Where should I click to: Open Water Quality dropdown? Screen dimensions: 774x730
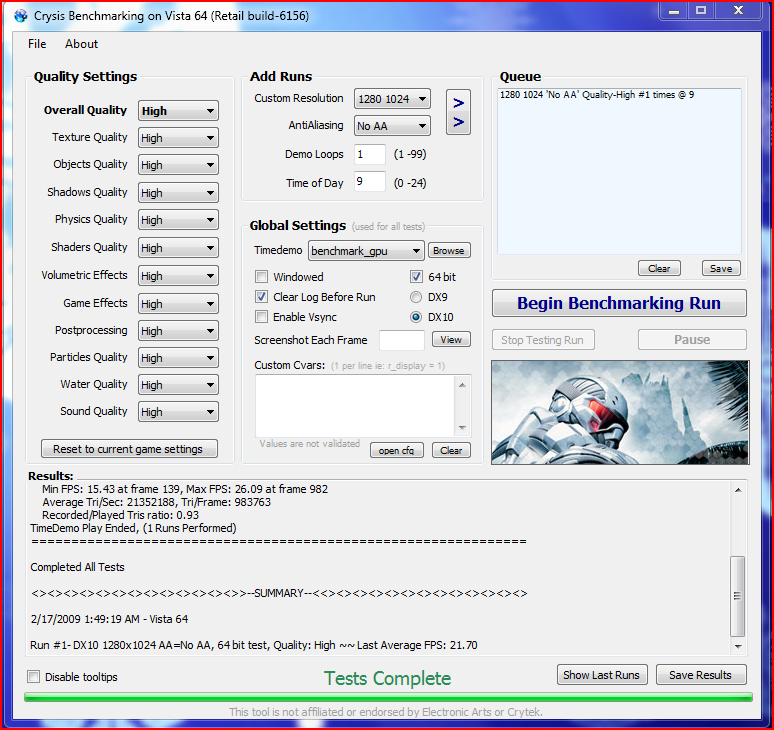click(178, 384)
